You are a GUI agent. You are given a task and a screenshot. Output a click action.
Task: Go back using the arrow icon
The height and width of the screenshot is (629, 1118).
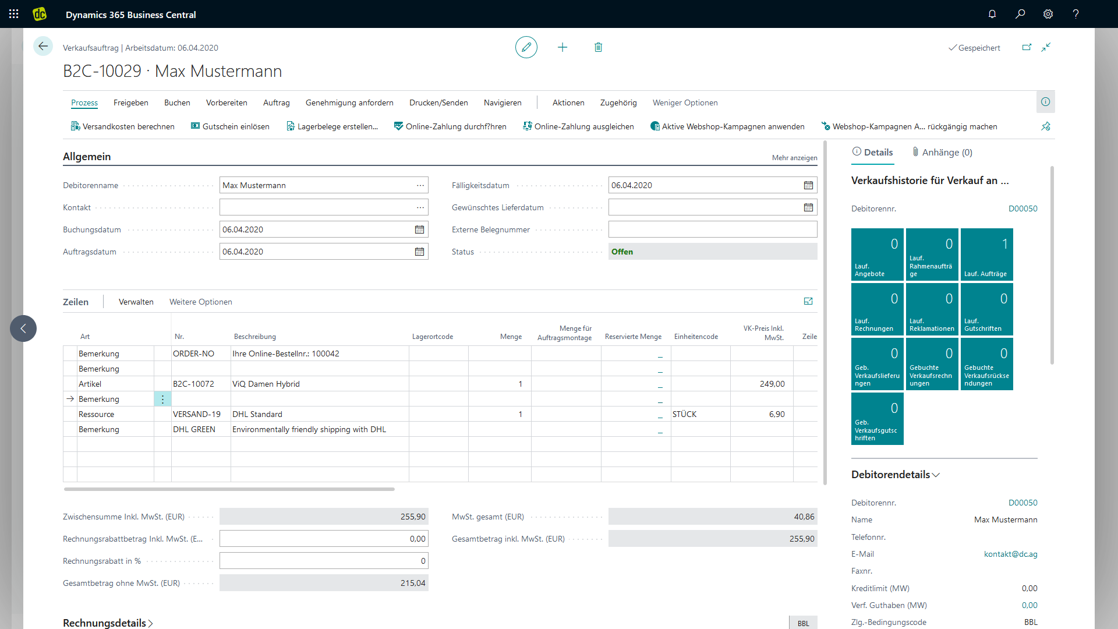pyautogui.click(x=43, y=46)
